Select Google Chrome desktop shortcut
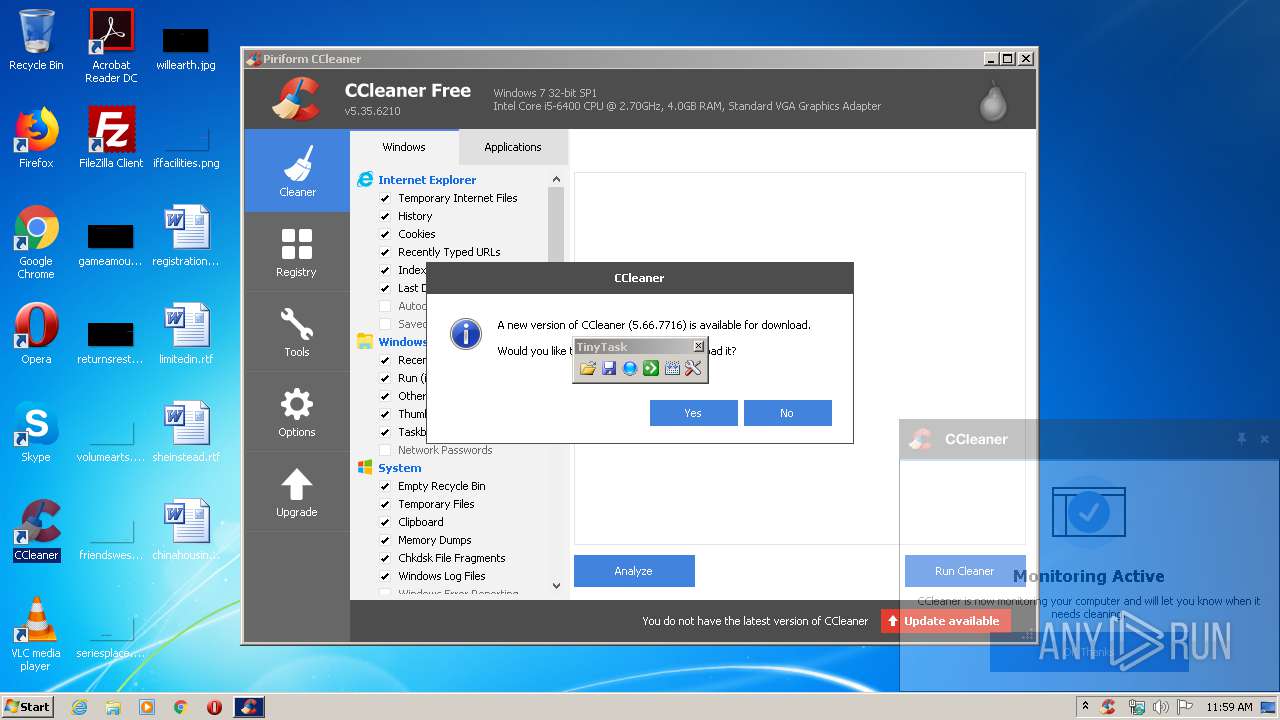 pos(36,242)
